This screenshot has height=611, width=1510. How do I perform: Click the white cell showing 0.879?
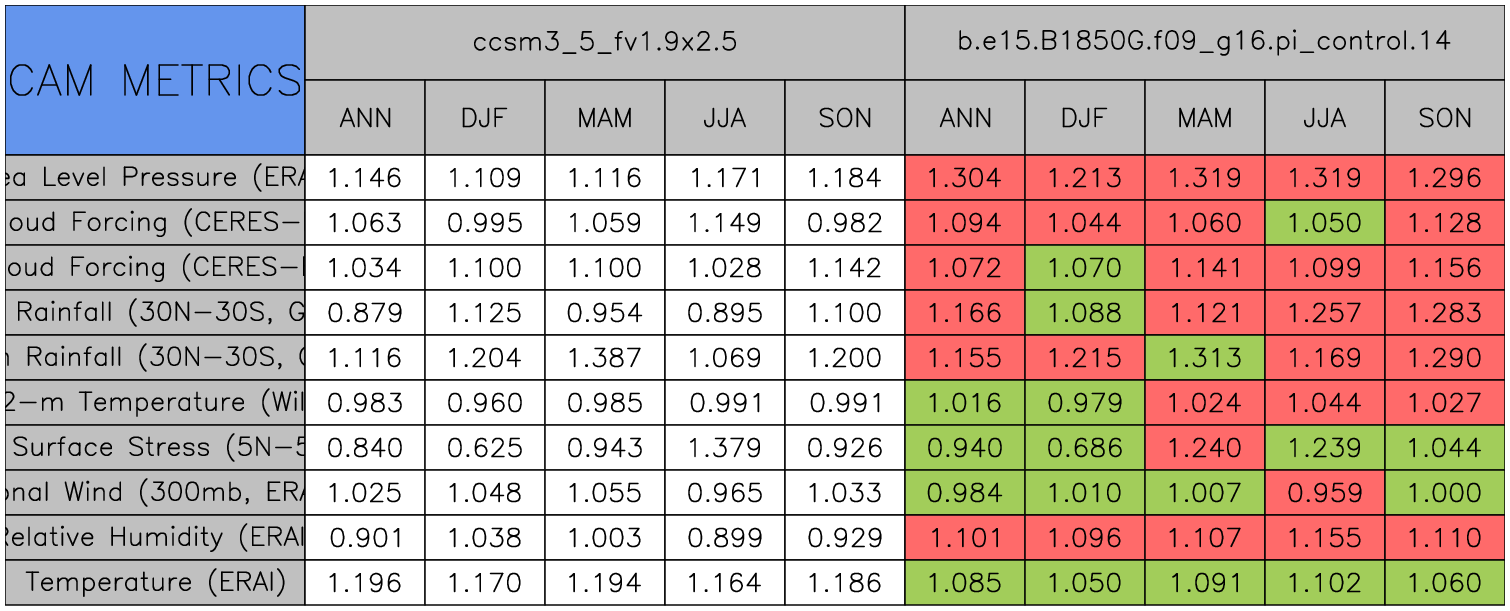(365, 313)
